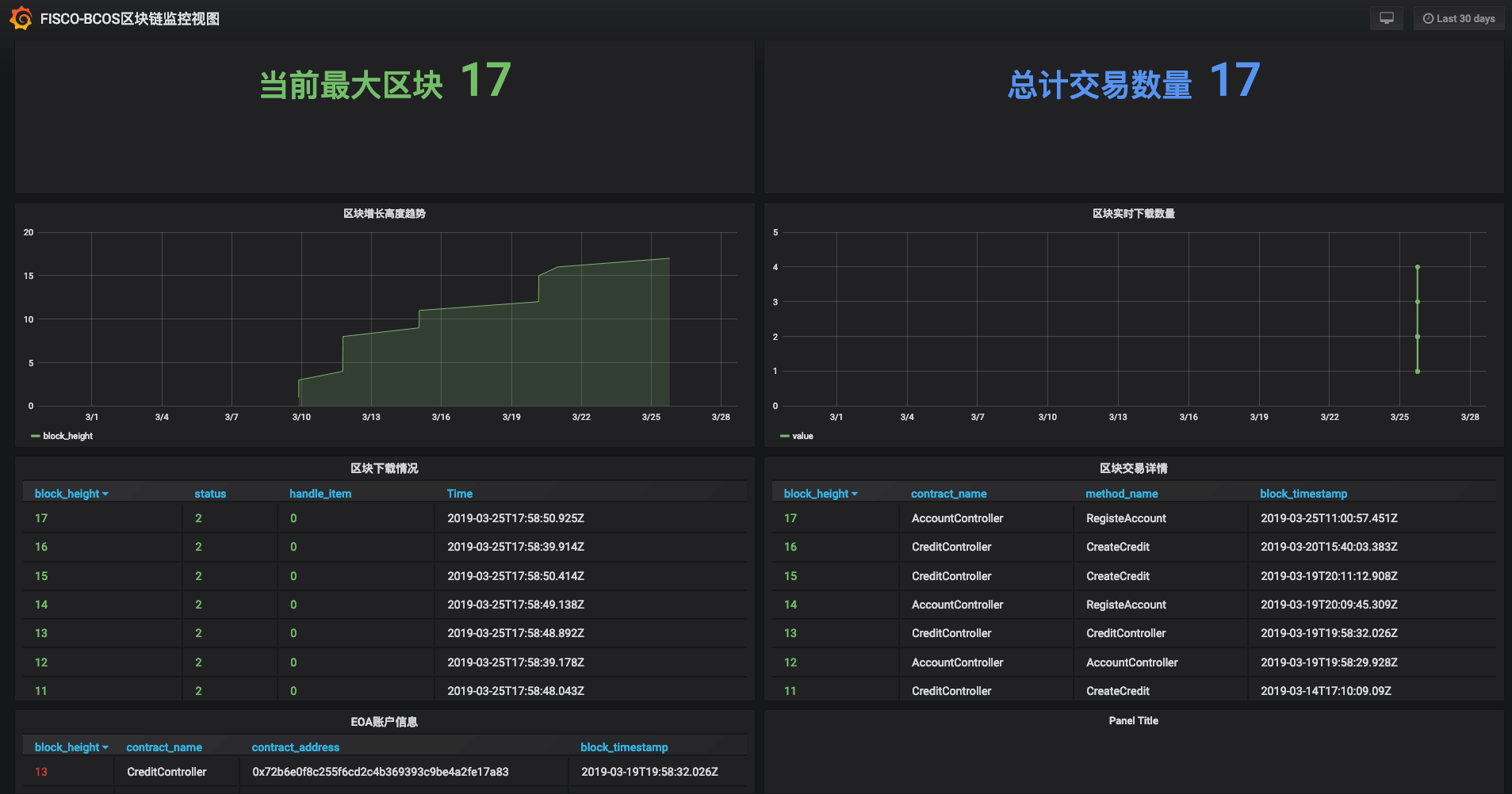Open the Panel Title panel menu
1512x794 pixels.
pos(1133,720)
